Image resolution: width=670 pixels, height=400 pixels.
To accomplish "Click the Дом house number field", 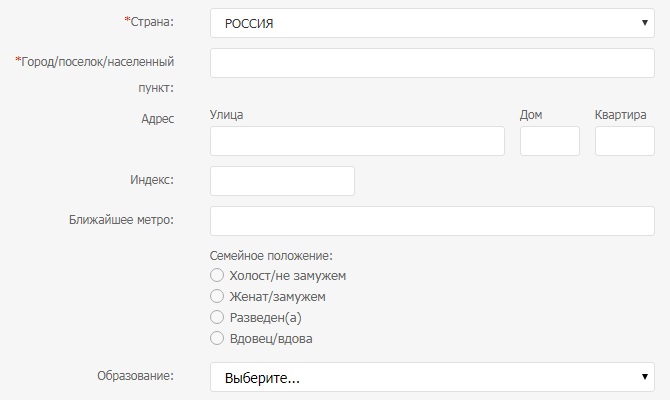I will tap(550, 141).
